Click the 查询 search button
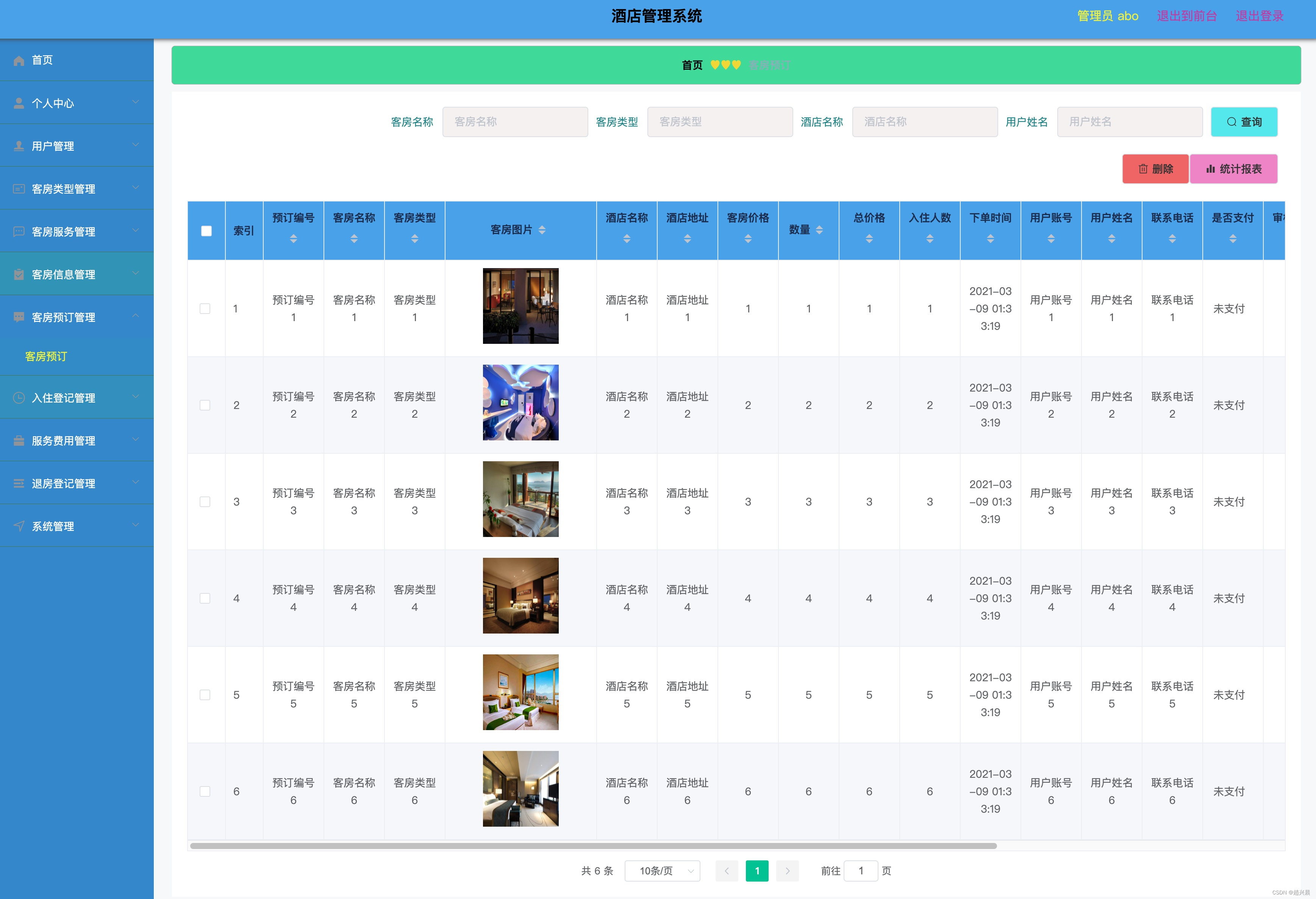 (1244, 122)
